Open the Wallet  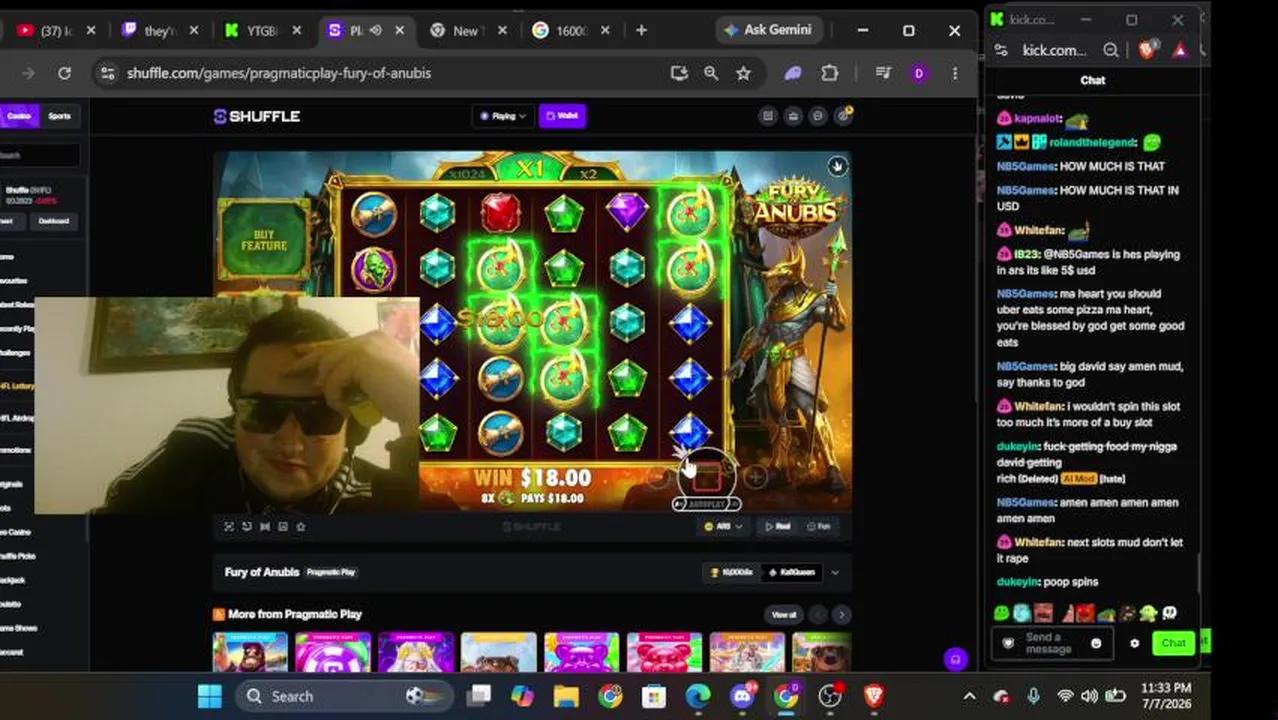(562, 116)
